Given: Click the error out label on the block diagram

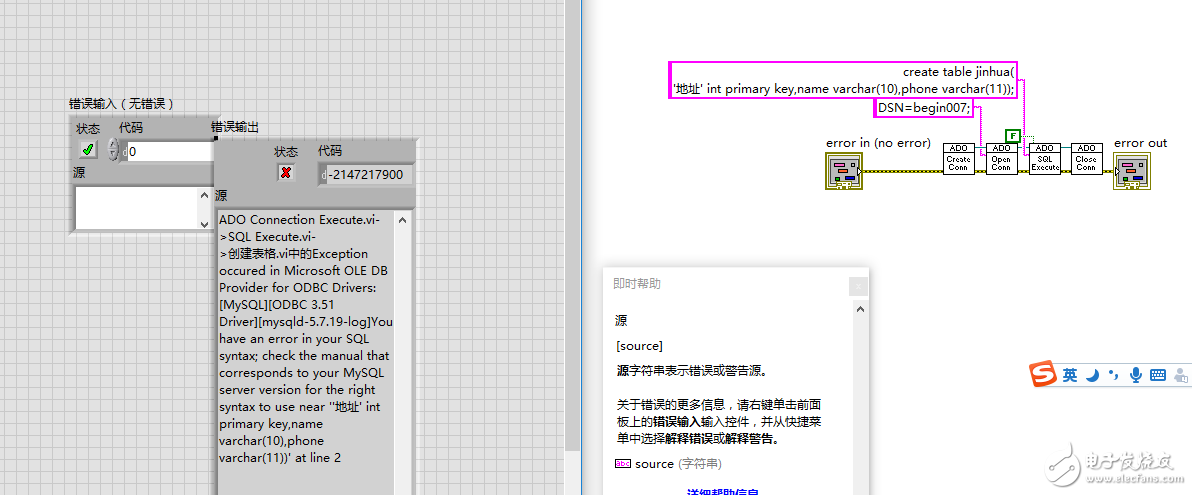Looking at the screenshot, I should [x=1140, y=143].
